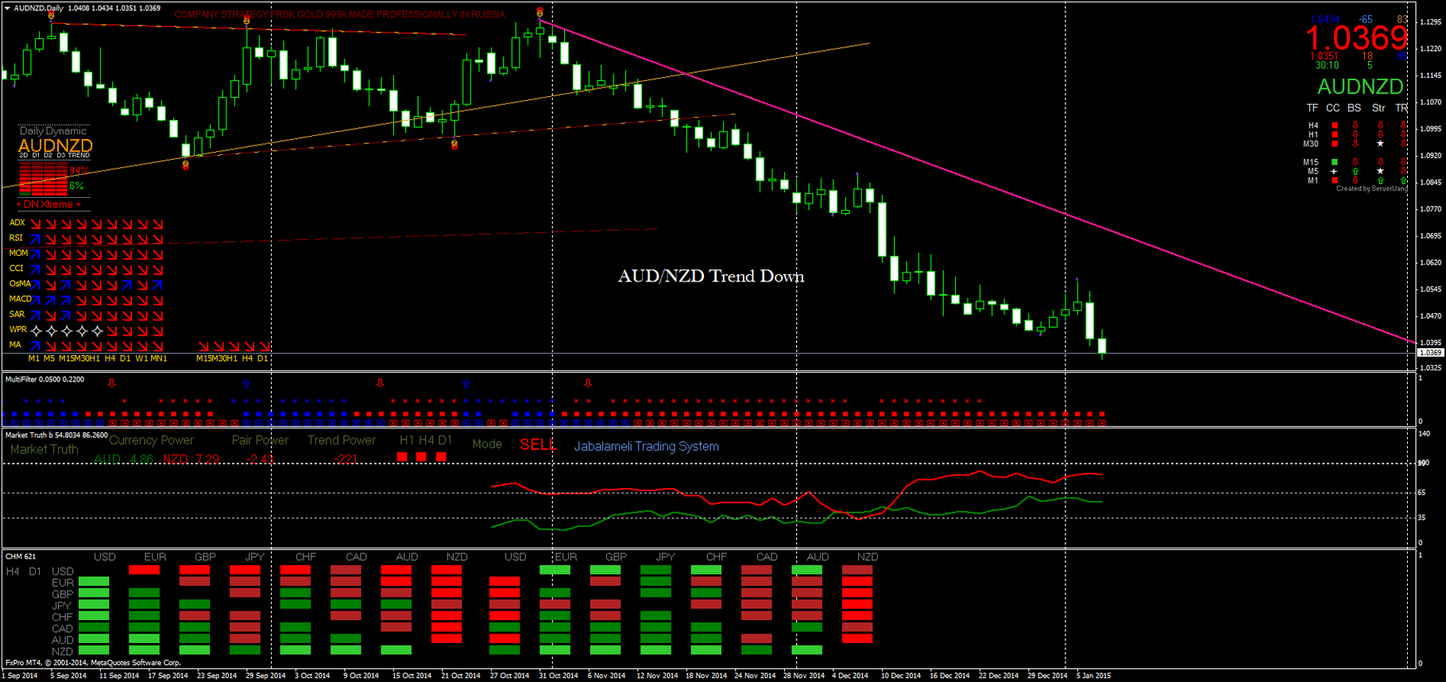Click the red SELL mode text

pyautogui.click(x=537, y=445)
